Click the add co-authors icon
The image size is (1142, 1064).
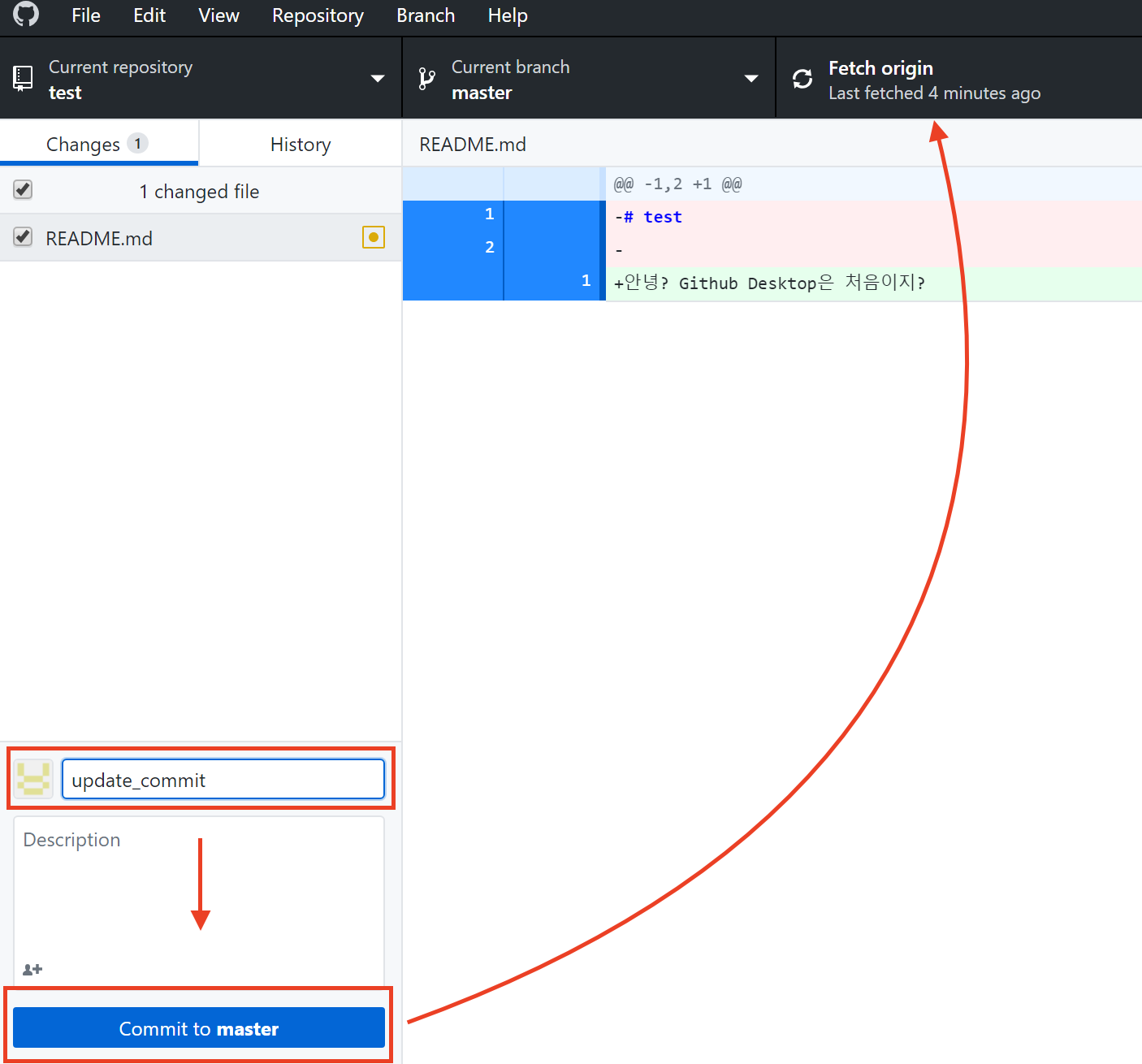point(32,969)
